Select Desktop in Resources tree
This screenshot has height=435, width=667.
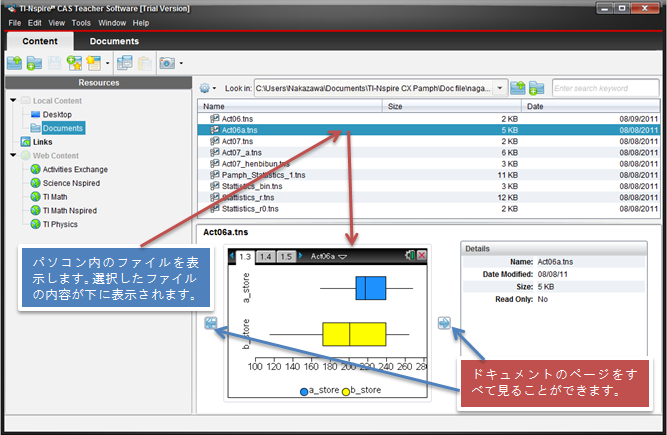tap(57, 114)
